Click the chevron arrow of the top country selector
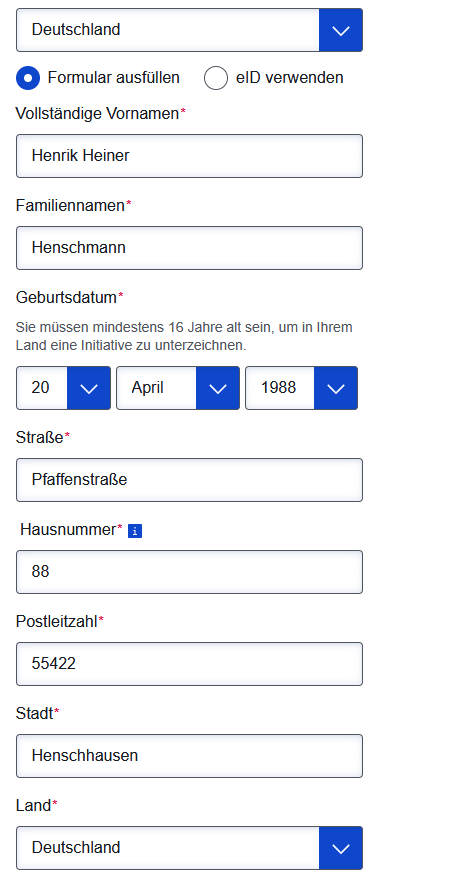The image size is (454, 880). tap(341, 30)
